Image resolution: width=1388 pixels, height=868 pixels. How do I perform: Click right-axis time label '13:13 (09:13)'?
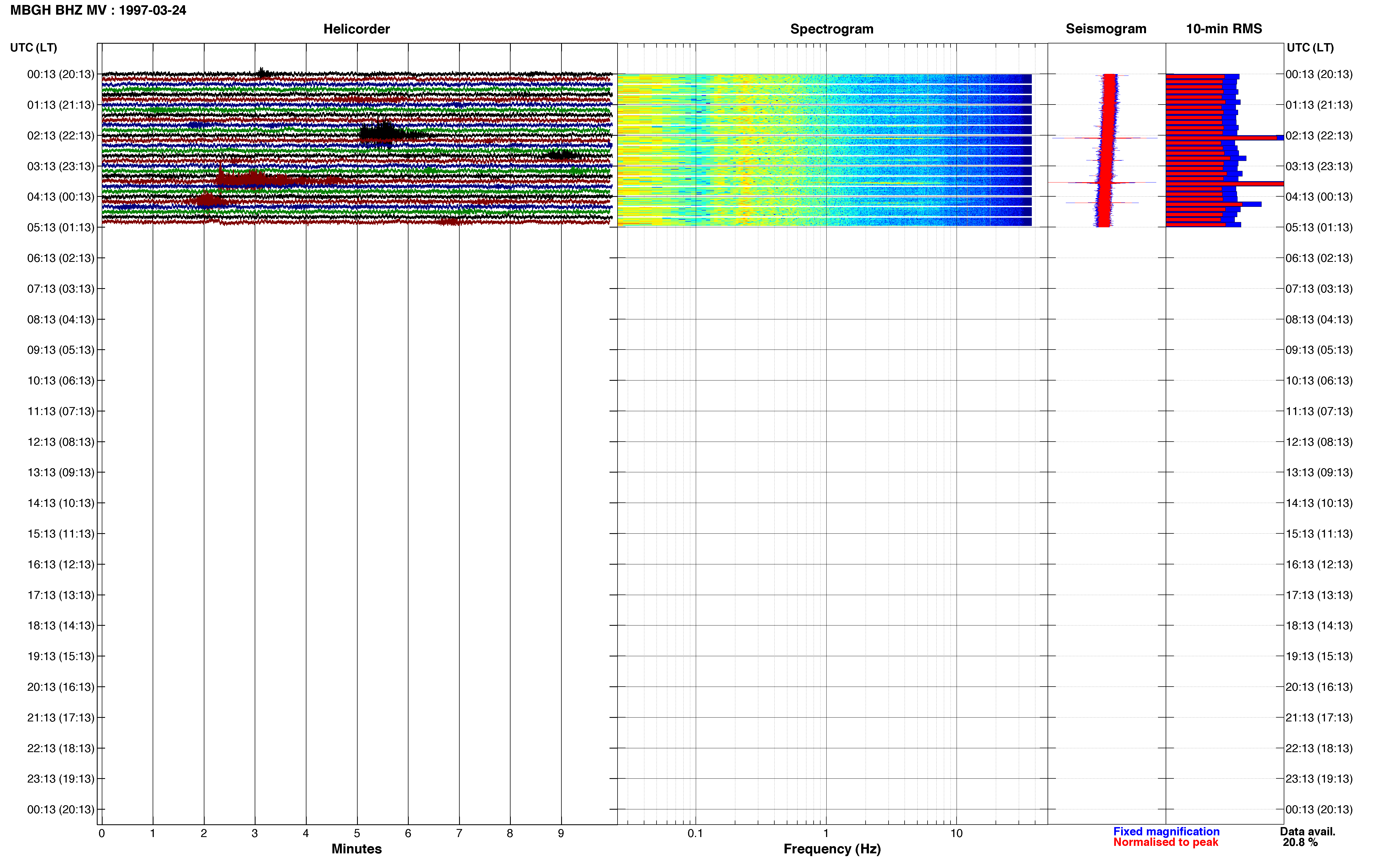click(1319, 473)
